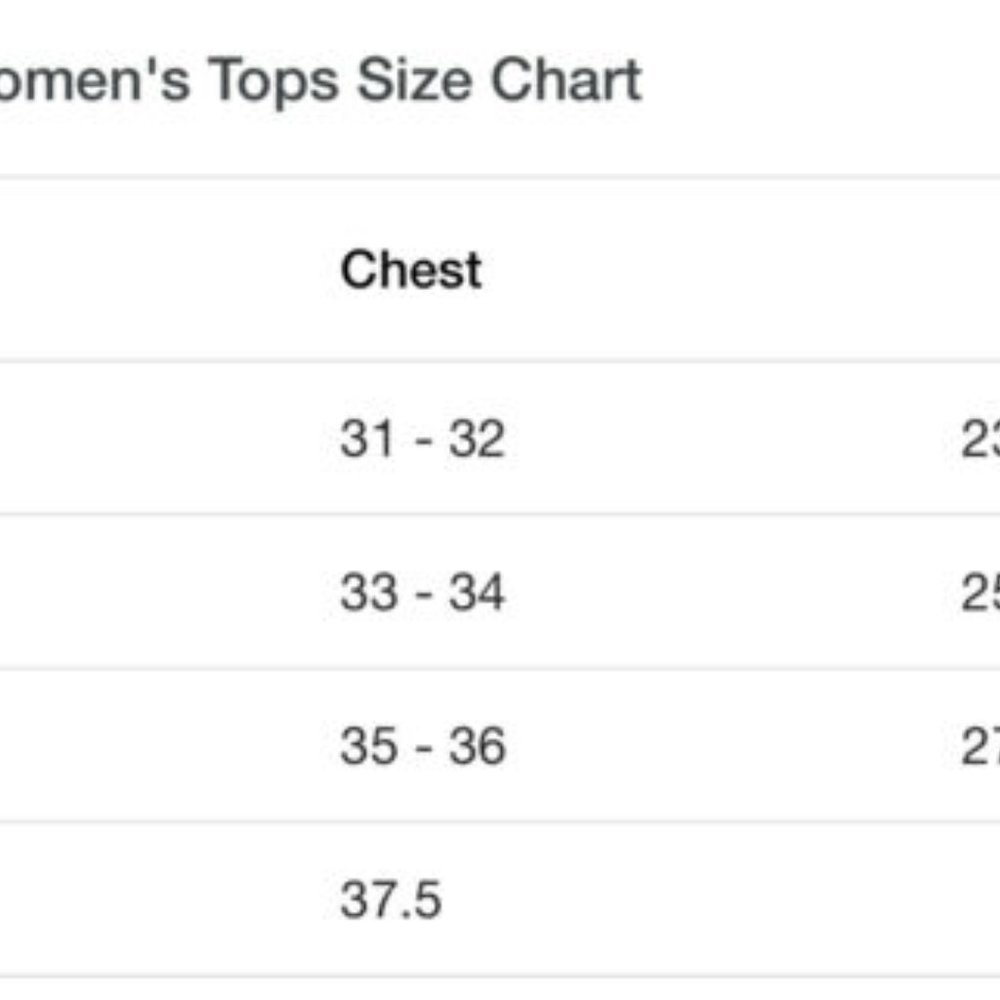Click the word Tops in the title
The width and height of the screenshot is (1000, 1000).
274,82
